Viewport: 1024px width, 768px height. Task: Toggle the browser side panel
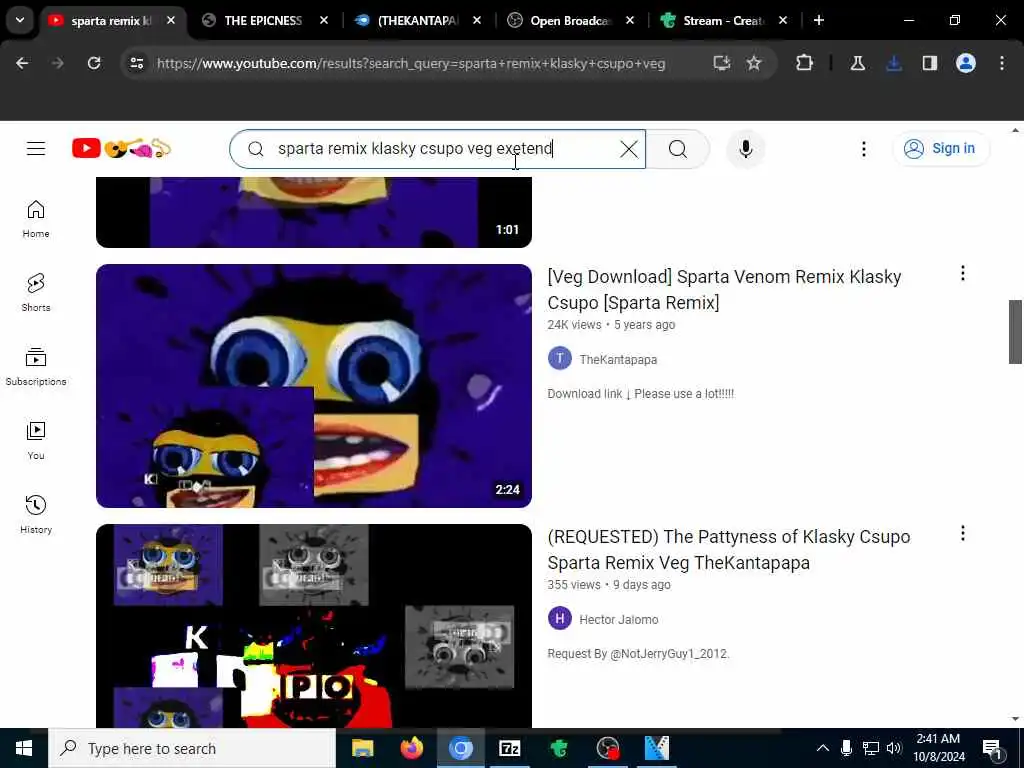point(929,63)
